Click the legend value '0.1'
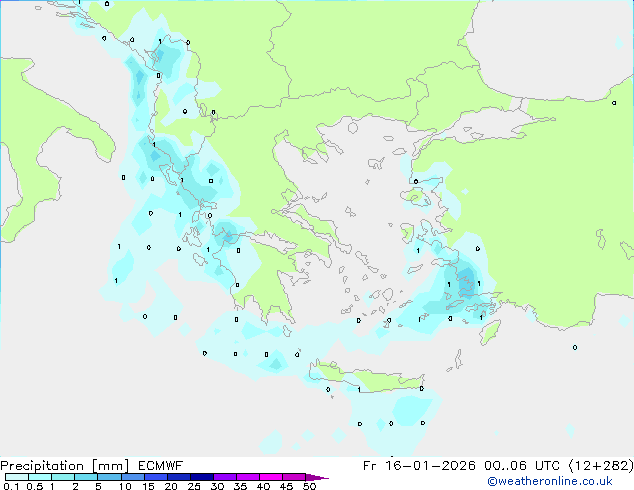 tap(11, 486)
